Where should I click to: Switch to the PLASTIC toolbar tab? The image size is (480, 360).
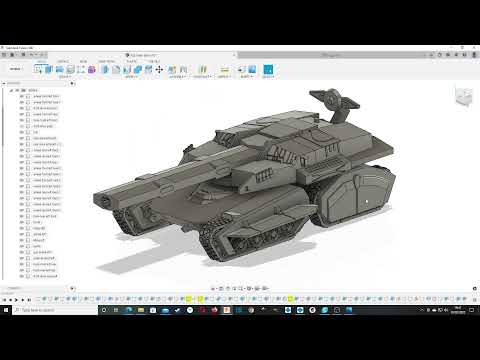pos(131,61)
